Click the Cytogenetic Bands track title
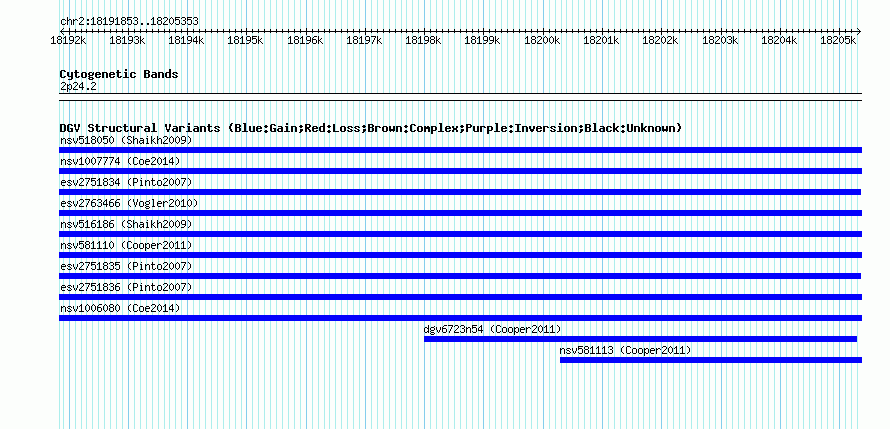 click(119, 74)
